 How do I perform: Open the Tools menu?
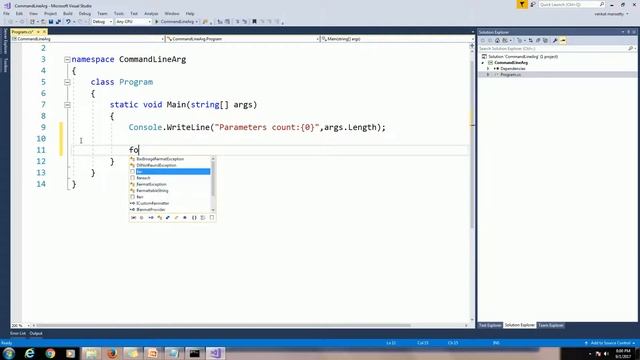tap(119, 13)
